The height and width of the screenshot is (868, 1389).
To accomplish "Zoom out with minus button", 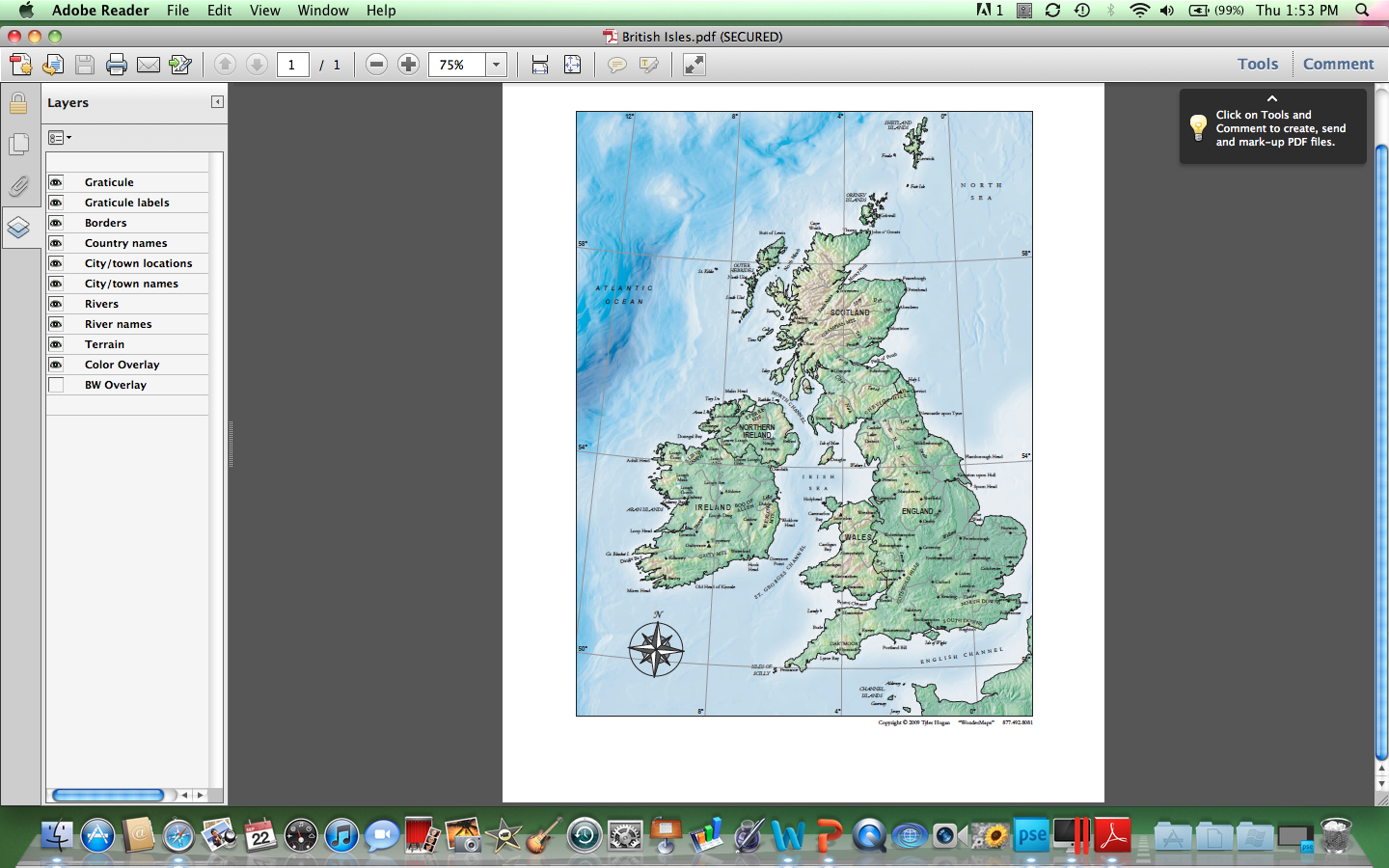I will point(377,65).
